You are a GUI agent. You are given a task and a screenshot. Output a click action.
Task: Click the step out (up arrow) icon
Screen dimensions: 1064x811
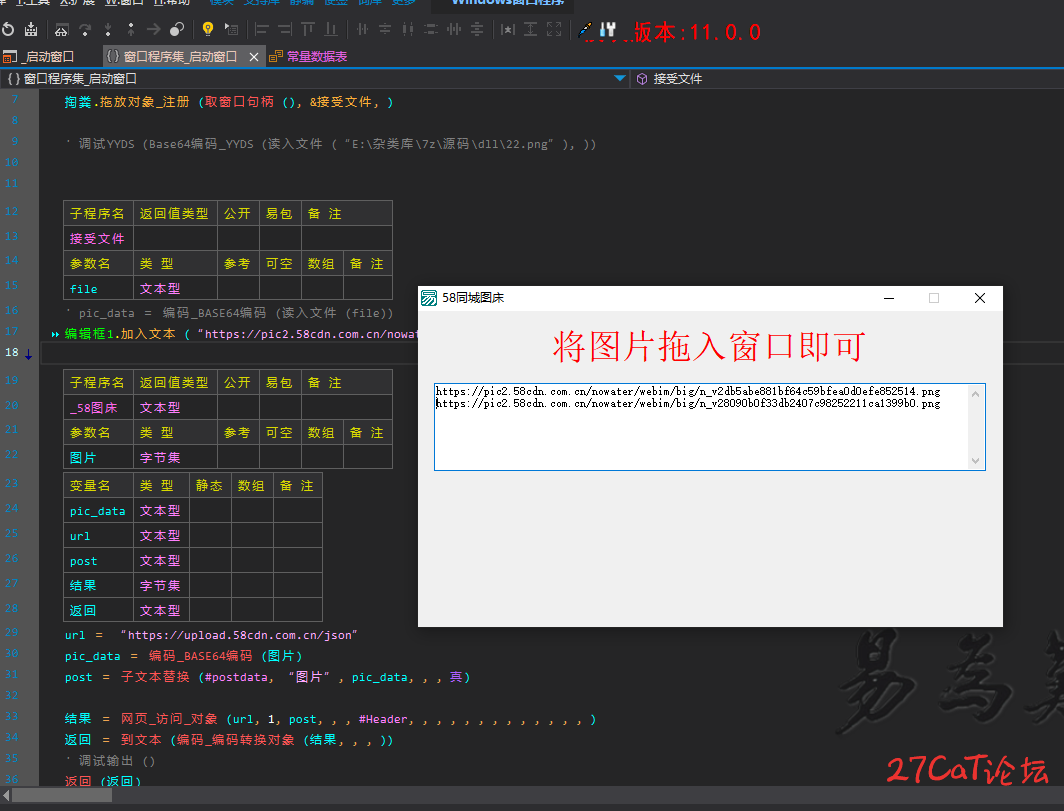pyautogui.click(x=131, y=29)
